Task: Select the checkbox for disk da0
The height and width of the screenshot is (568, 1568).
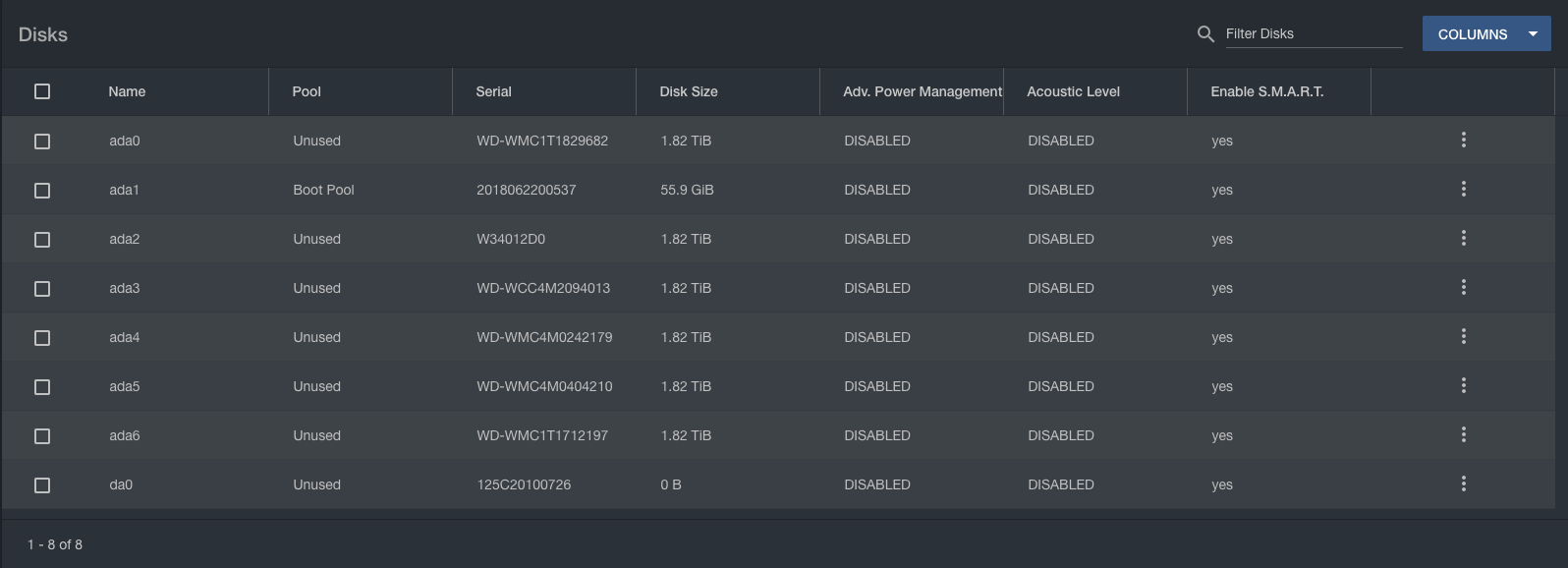Action: pyautogui.click(x=42, y=485)
